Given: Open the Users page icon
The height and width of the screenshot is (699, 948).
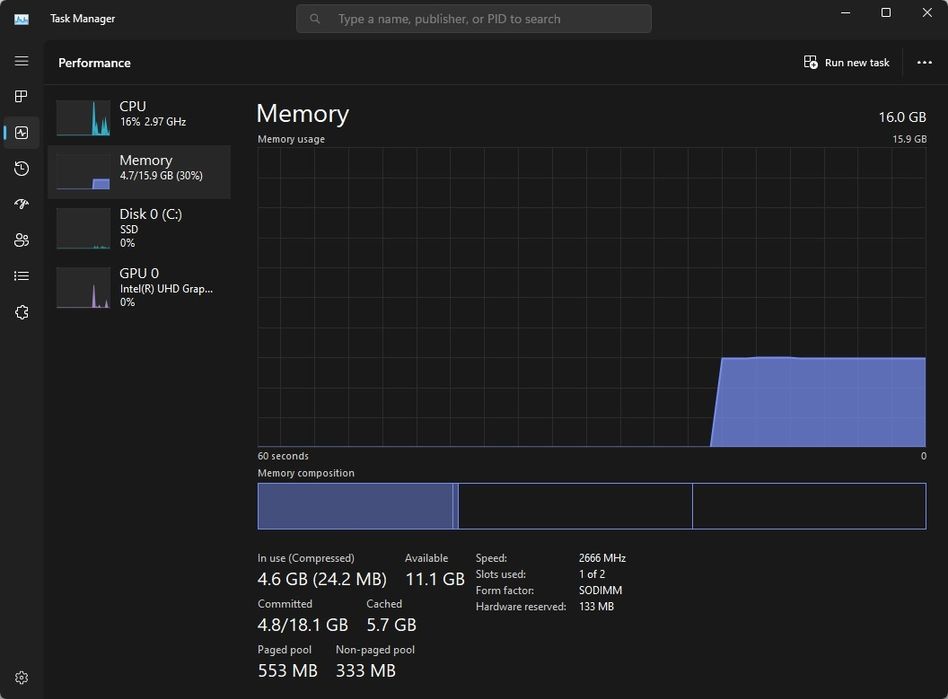Looking at the screenshot, I should point(21,240).
